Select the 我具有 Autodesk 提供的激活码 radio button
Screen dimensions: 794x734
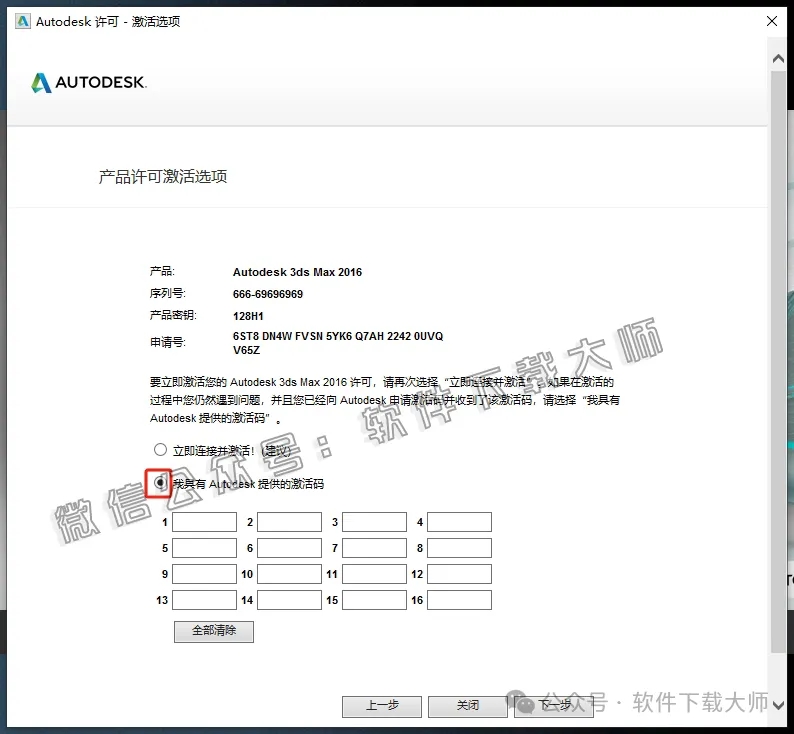(x=160, y=483)
